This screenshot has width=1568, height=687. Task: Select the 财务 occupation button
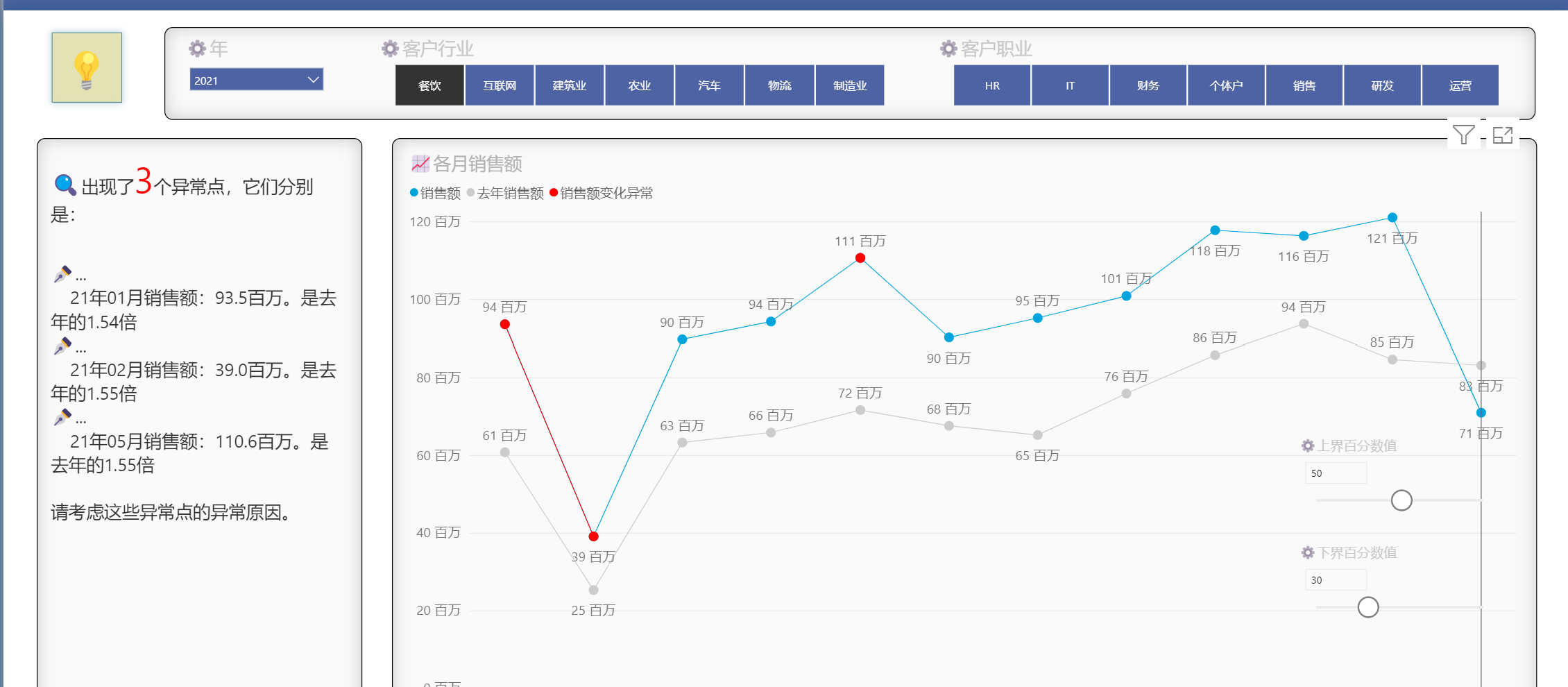click(x=1148, y=85)
